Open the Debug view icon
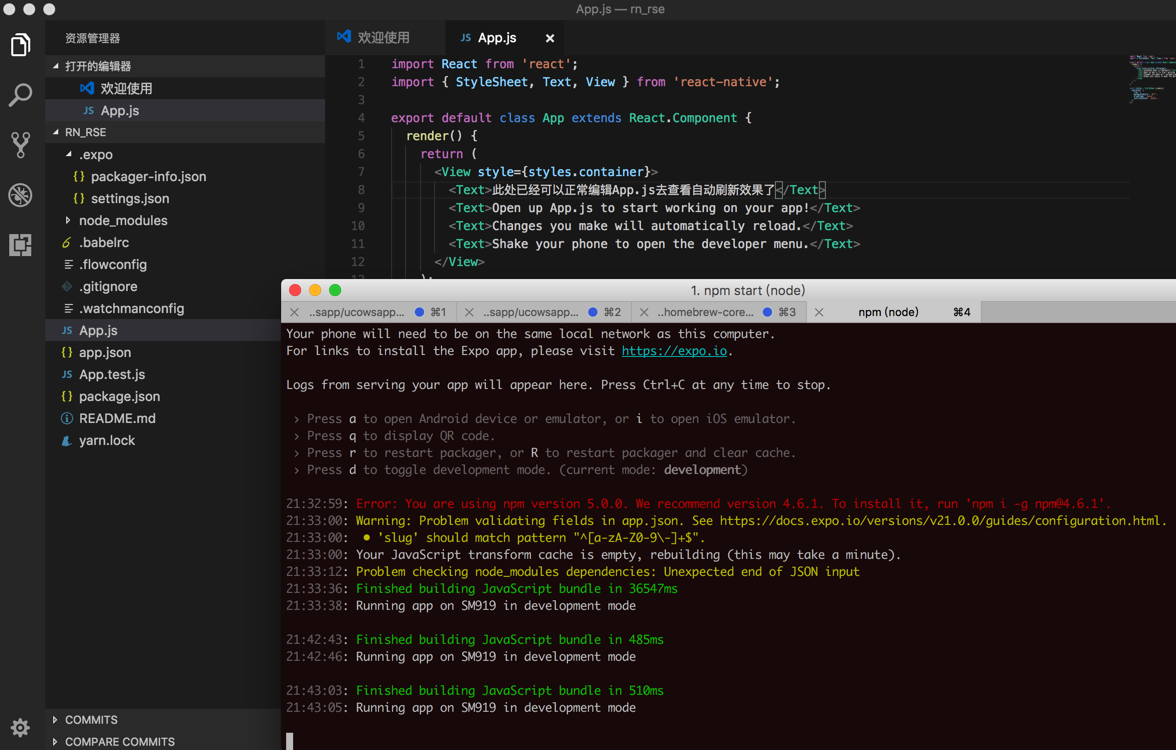 (21, 195)
